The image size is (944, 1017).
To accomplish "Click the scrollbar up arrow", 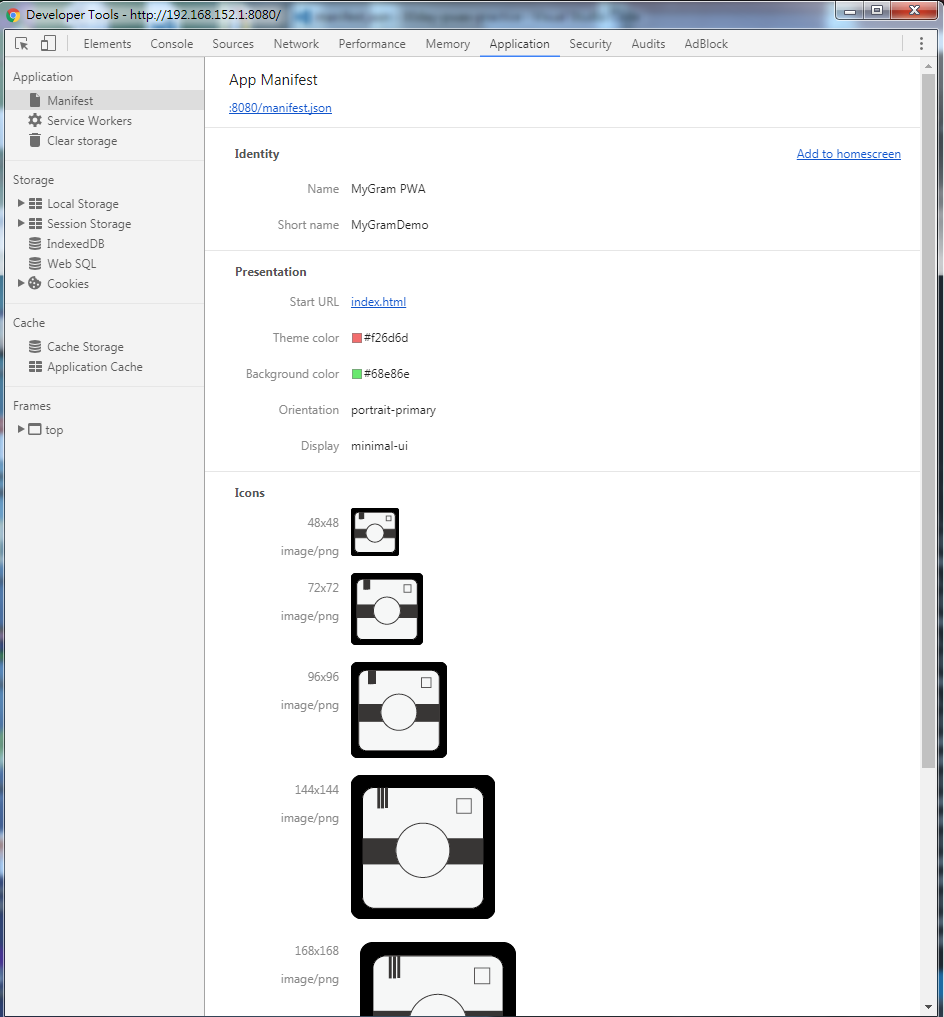I will click(x=928, y=66).
